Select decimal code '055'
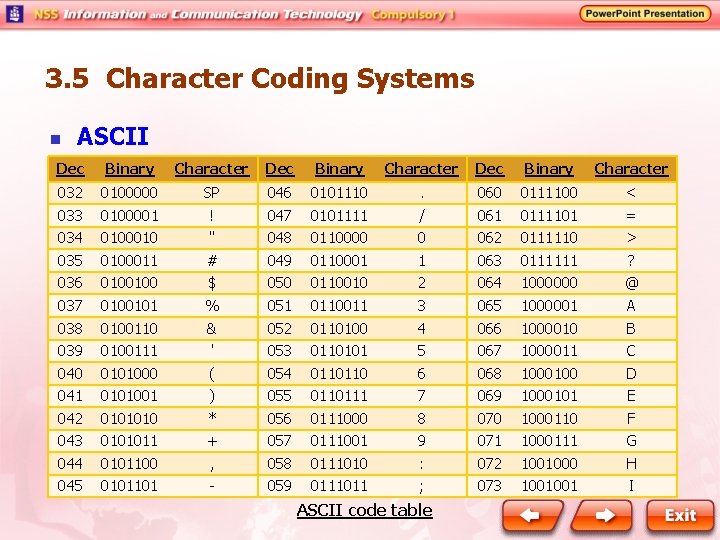Image resolution: width=720 pixels, height=540 pixels. point(279,396)
